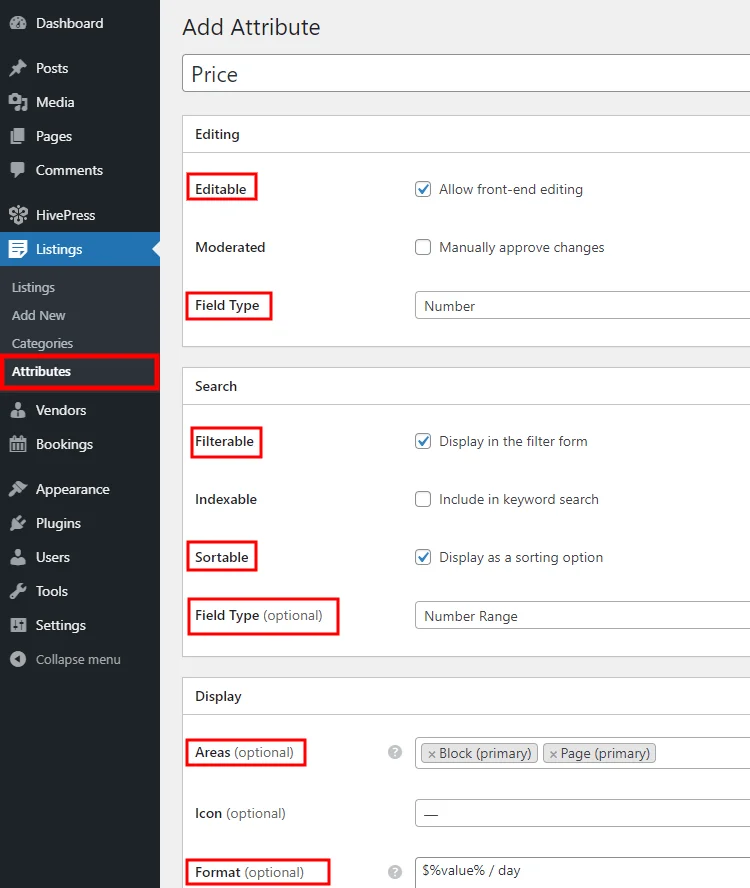Click the Settings sliders icon
Screen dimensions: 750x888
(x=18, y=625)
